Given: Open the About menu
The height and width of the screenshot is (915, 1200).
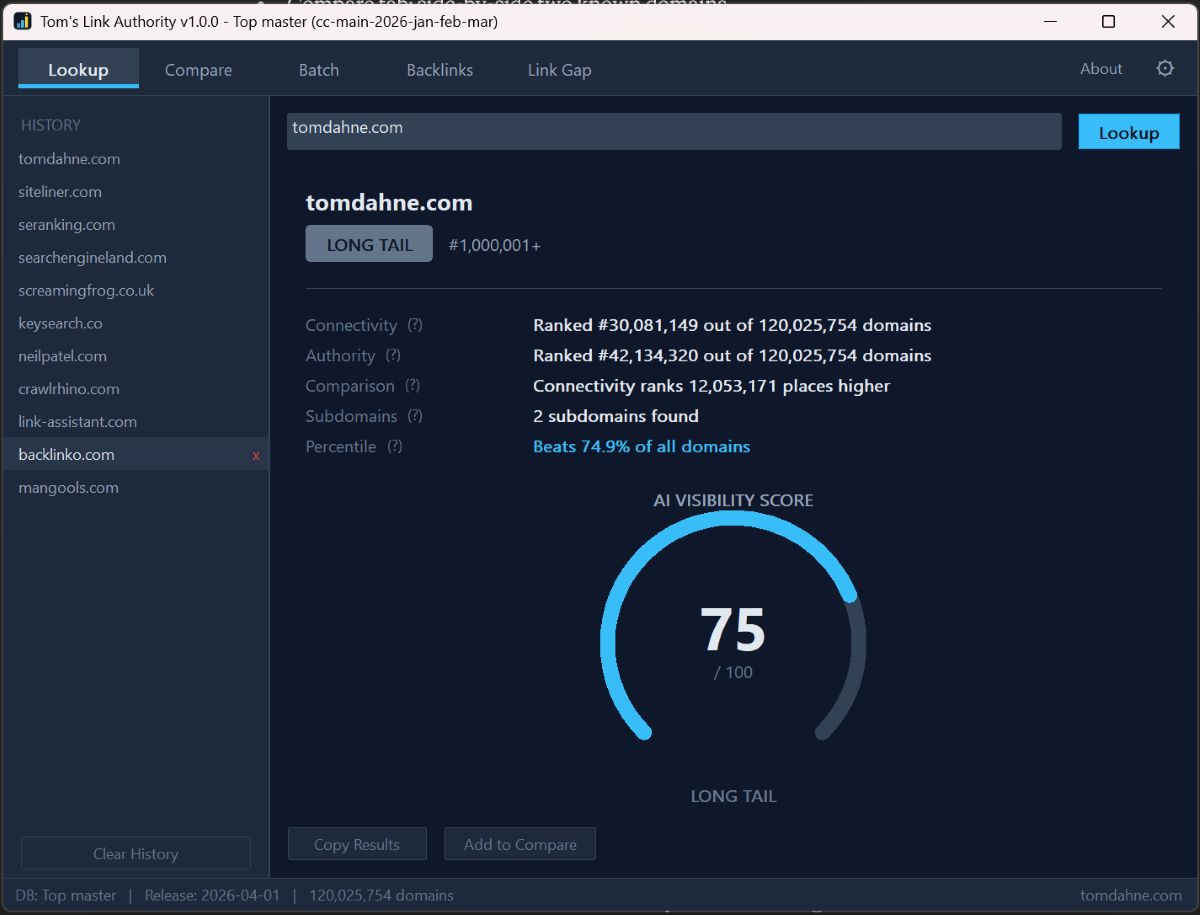Looking at the screenshot, I should pos(1100,69).
